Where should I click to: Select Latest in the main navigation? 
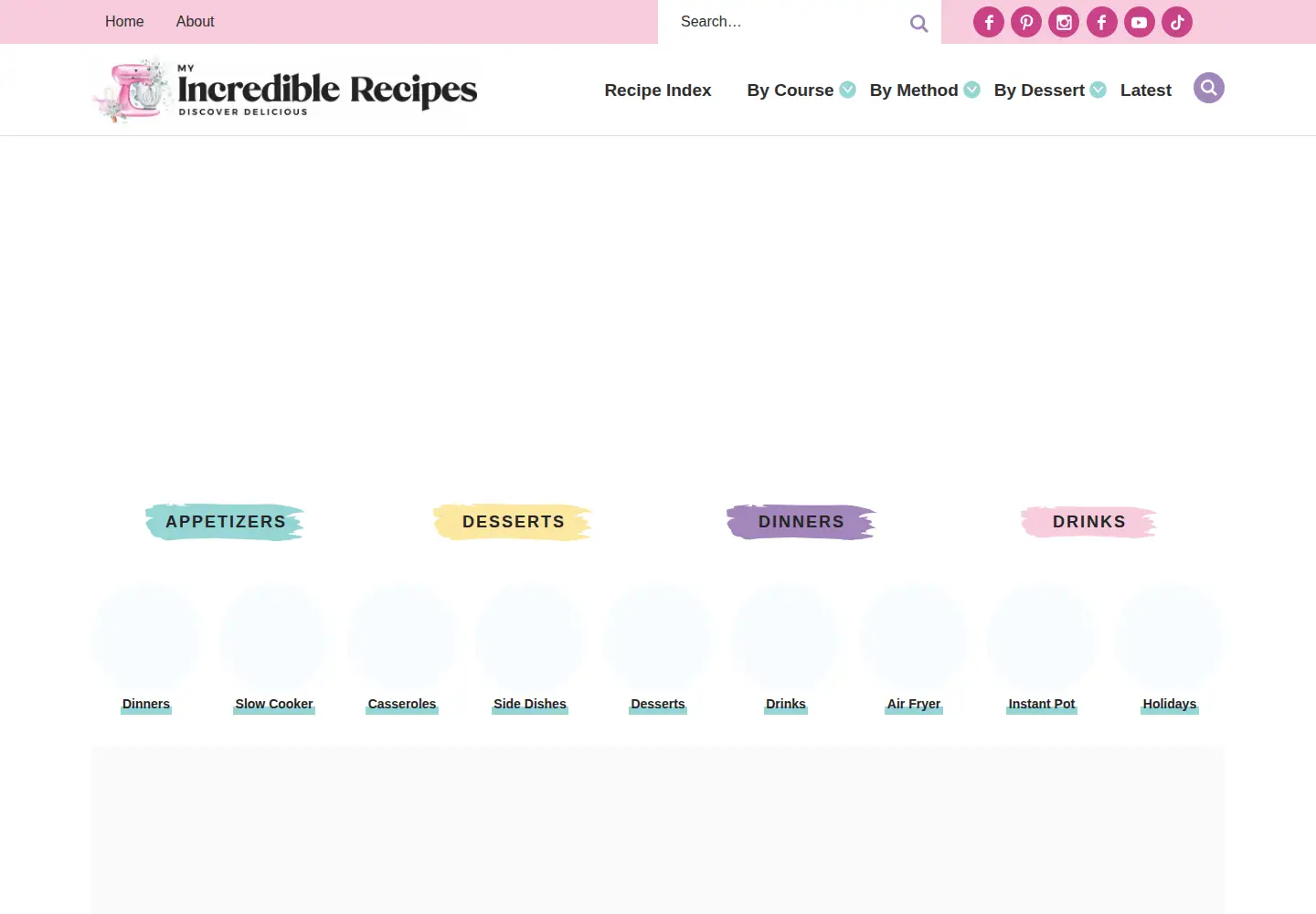tap(1146, 90)
